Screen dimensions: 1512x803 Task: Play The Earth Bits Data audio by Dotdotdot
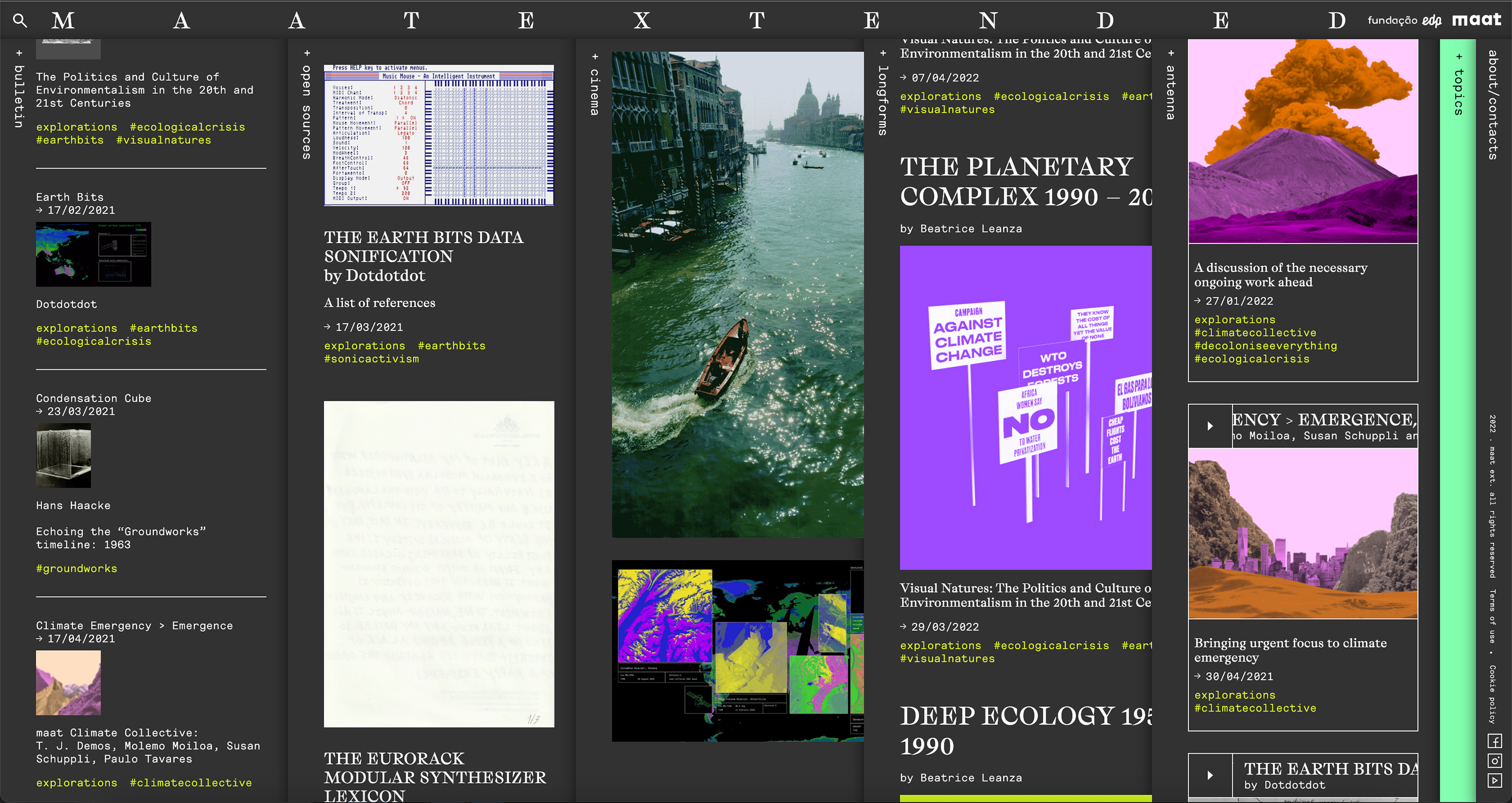[x=1210, y=775]
